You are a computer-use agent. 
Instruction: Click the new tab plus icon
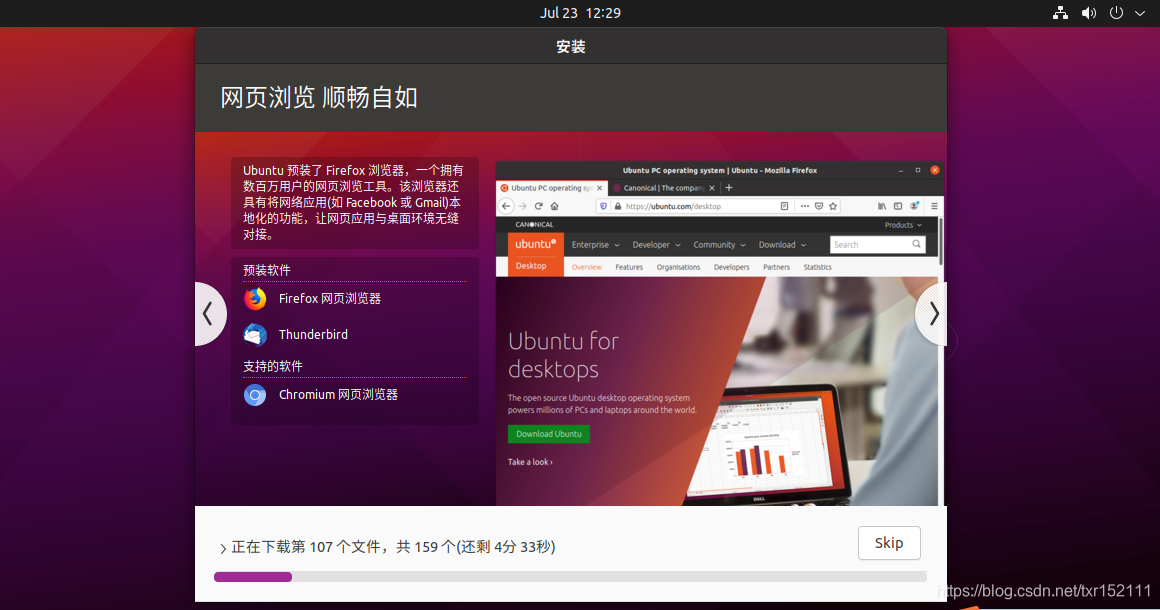click(x=729, y=188)
